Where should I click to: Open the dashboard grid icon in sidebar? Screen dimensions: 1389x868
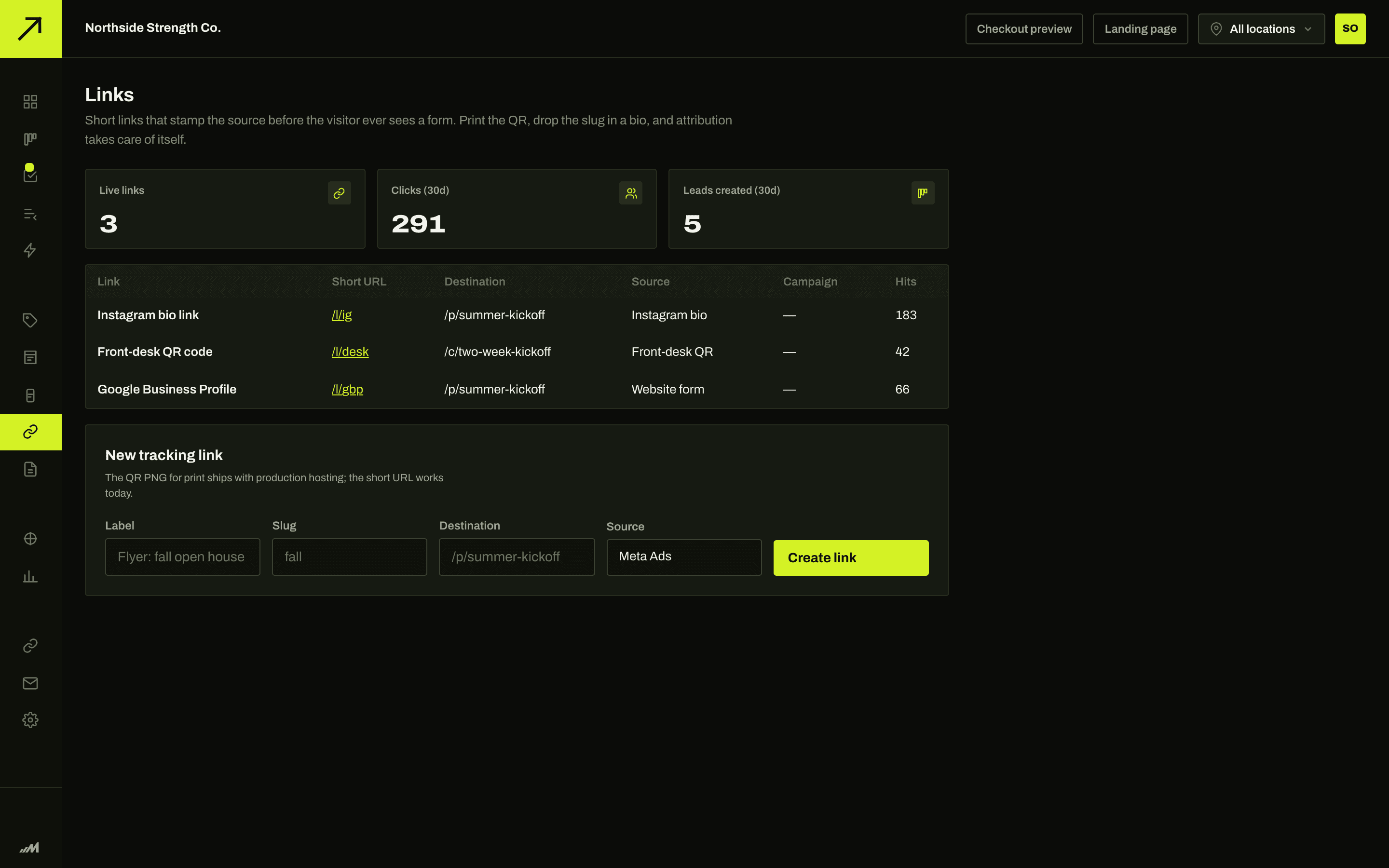tap(30, 102)
